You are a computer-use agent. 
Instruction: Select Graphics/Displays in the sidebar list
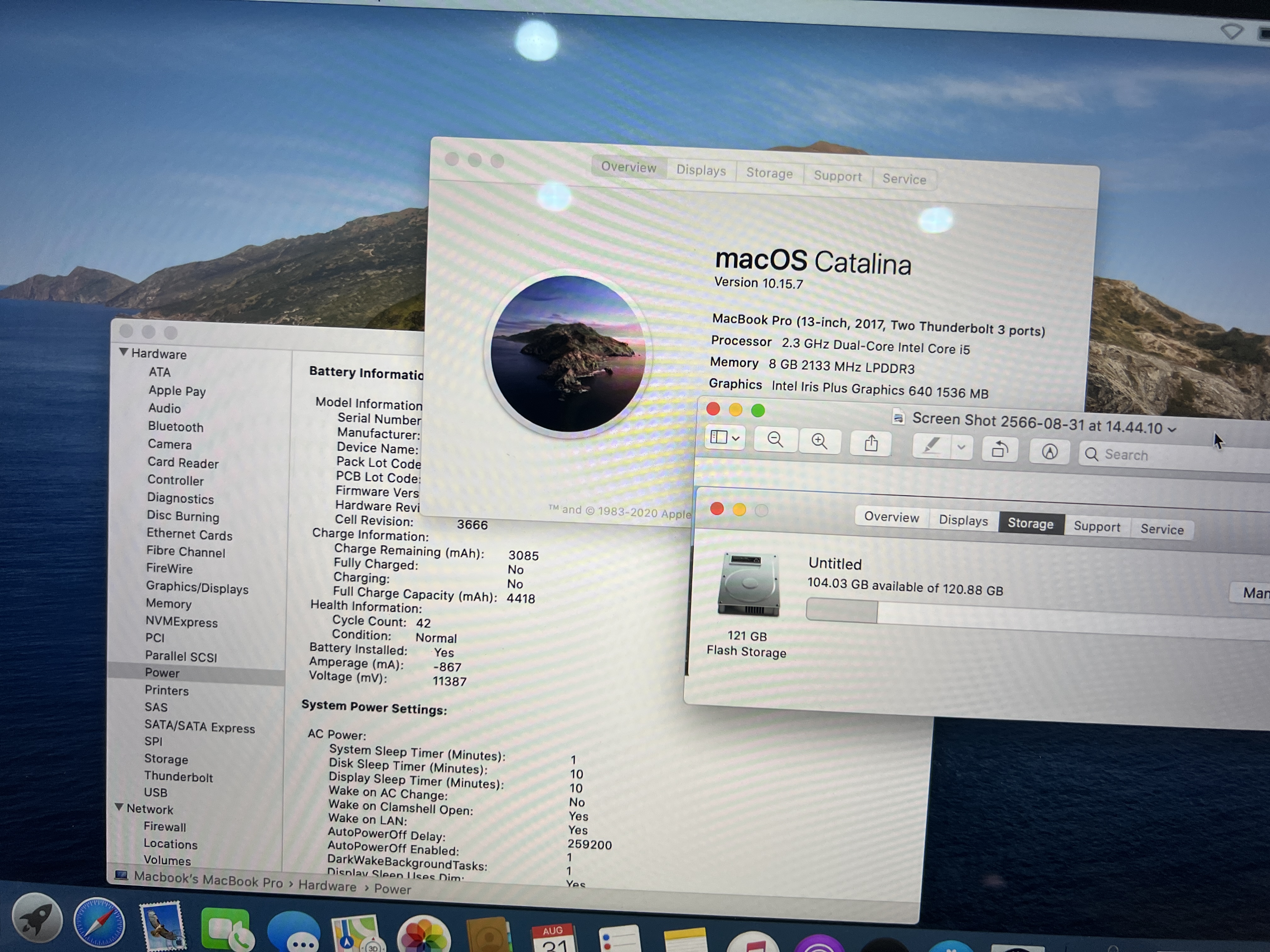197,588
